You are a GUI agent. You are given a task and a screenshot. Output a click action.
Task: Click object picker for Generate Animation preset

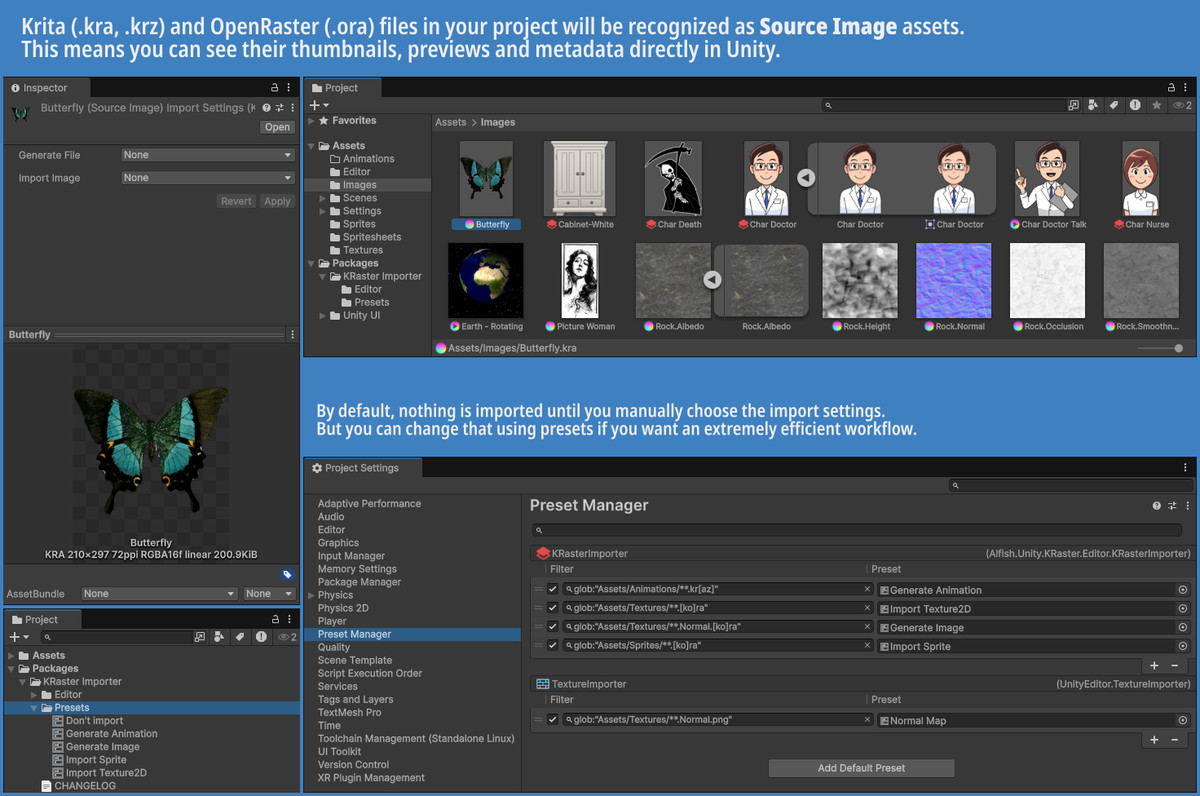pyautogui.click(x=1182, y=590)
